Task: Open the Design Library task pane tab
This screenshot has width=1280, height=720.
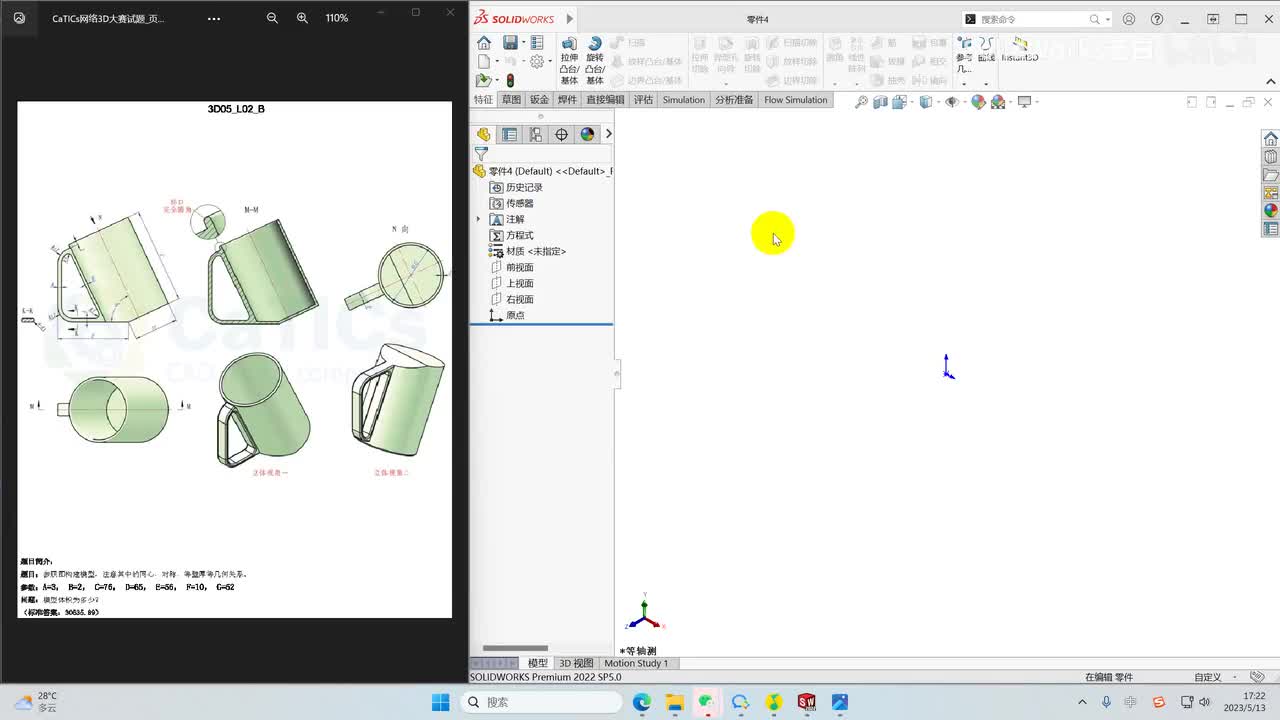Action: [x=1271, y=157]
